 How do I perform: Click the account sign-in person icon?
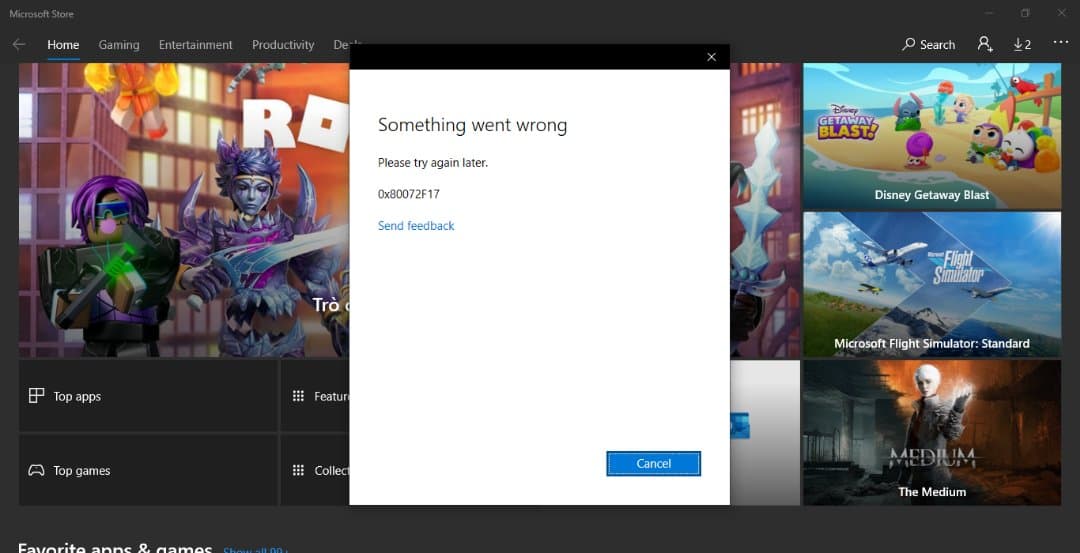pos(985,45)
